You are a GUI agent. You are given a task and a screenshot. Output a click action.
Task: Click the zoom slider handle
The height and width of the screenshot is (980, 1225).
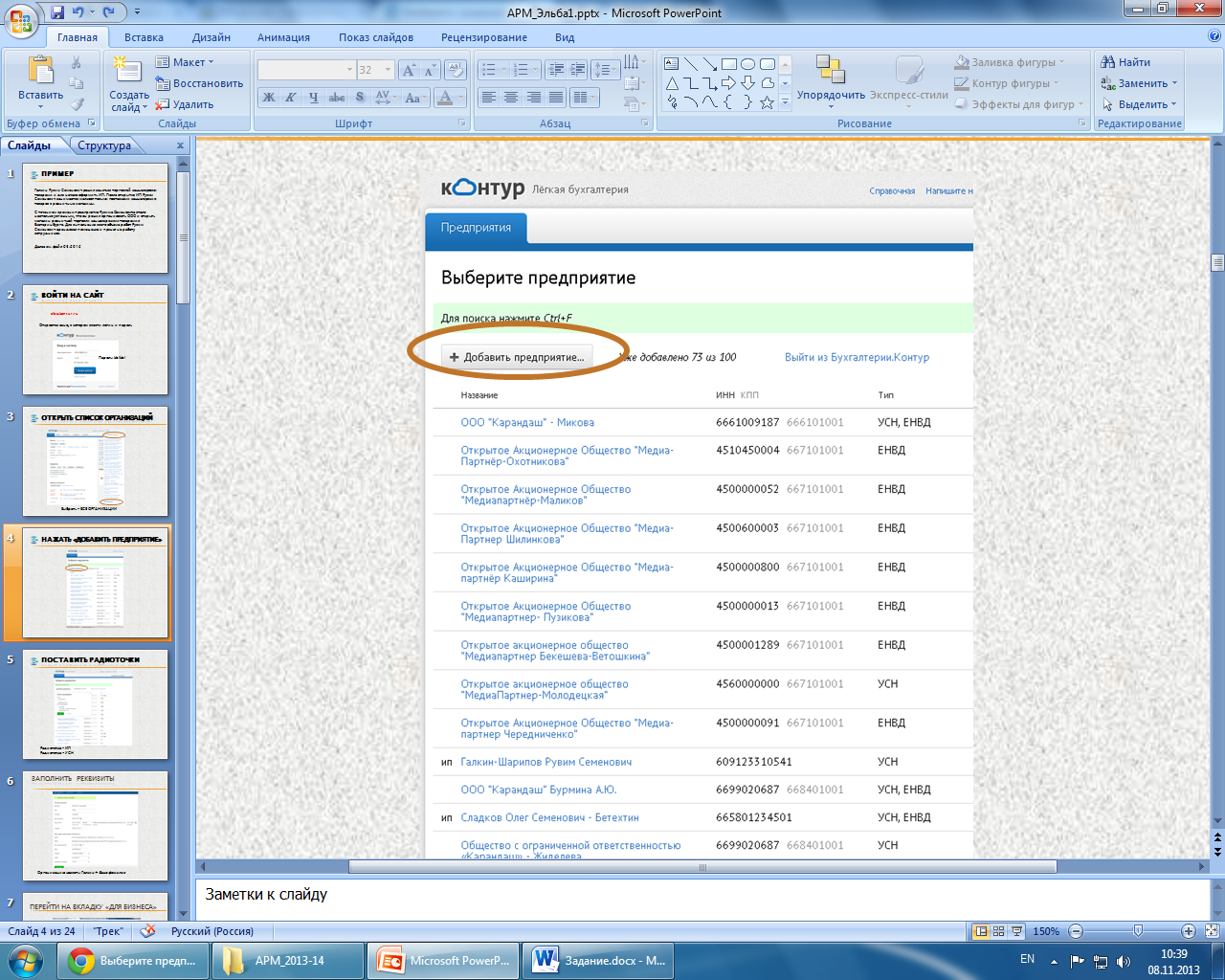click(x=1138, y=931)
